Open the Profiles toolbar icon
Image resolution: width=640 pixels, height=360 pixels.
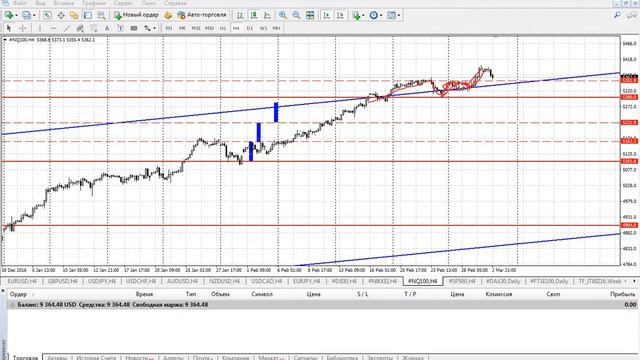coord(27,16)
